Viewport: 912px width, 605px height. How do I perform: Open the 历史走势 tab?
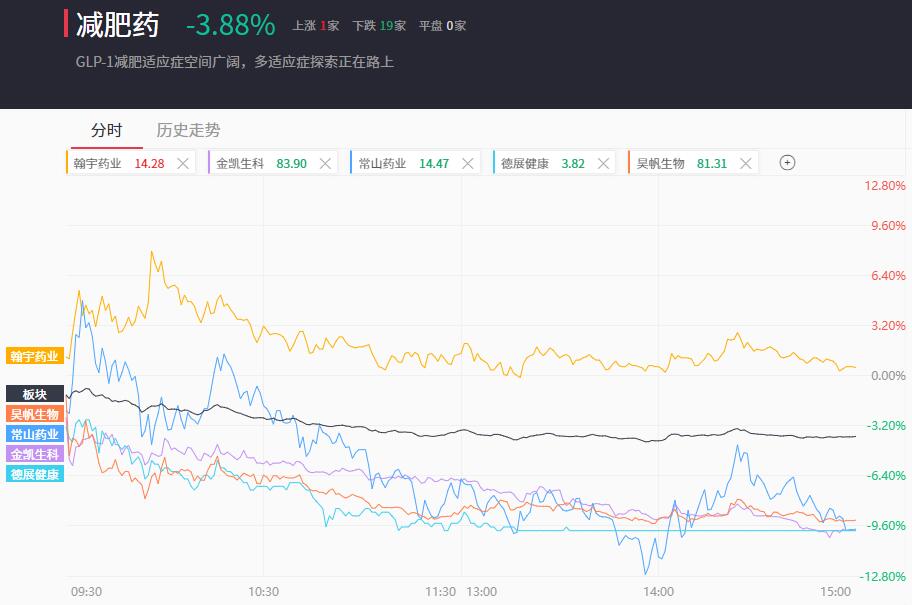(188, 130)
